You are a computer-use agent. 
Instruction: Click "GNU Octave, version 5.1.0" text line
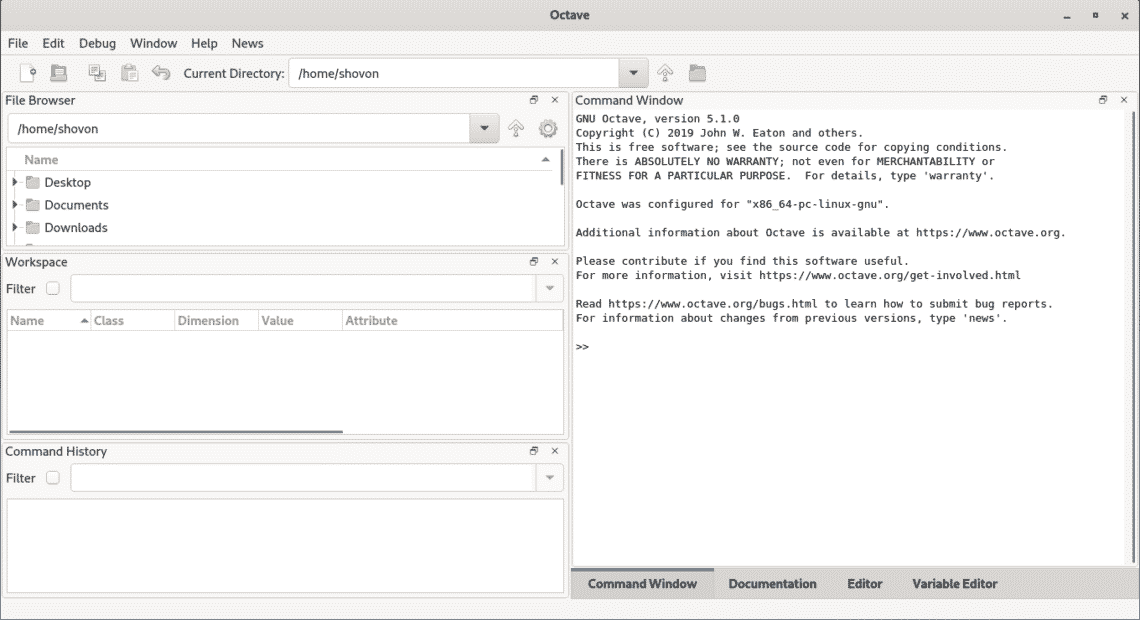[657, 118]
